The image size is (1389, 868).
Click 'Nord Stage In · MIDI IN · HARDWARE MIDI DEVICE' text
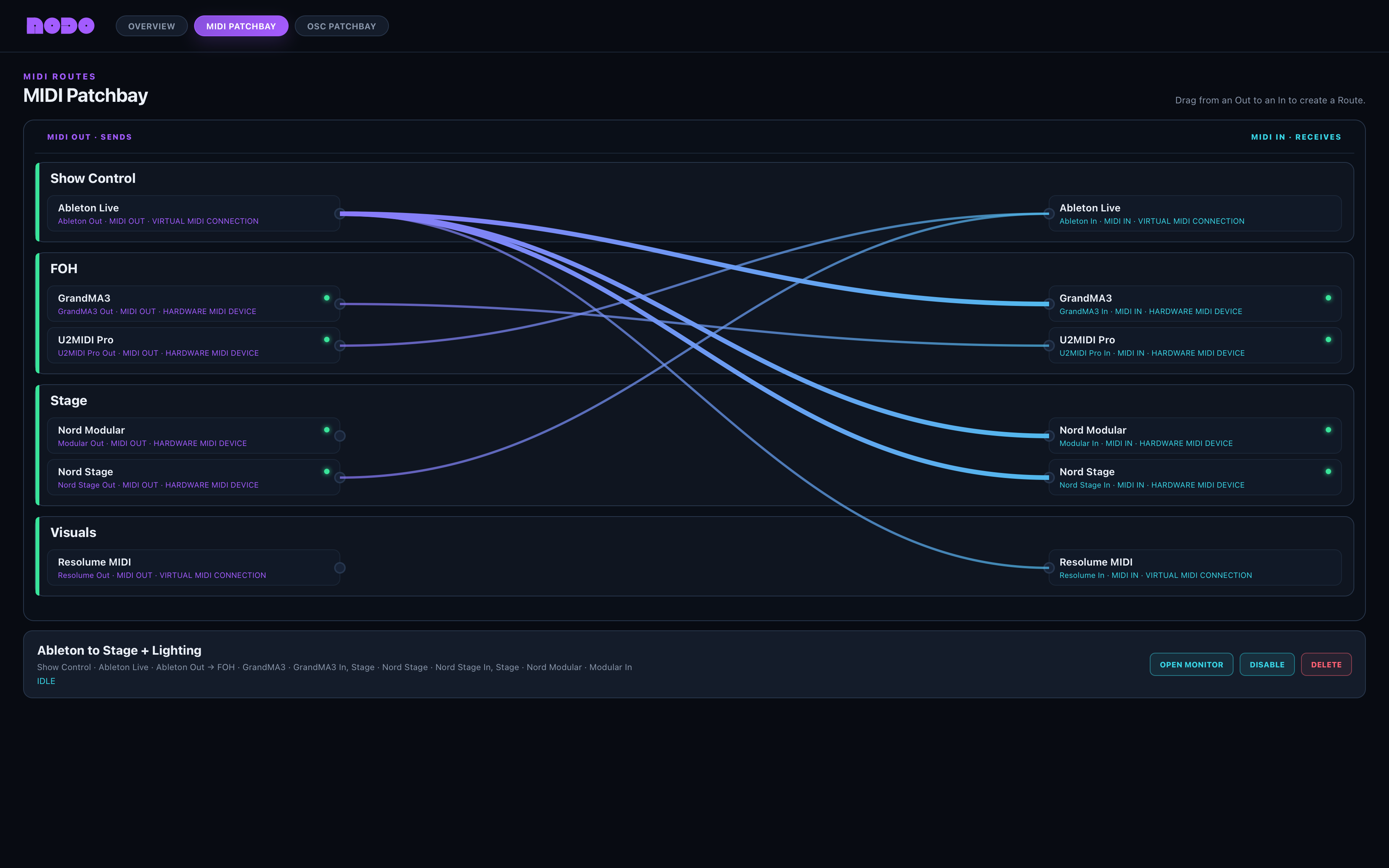click(x=1152, y=485)
